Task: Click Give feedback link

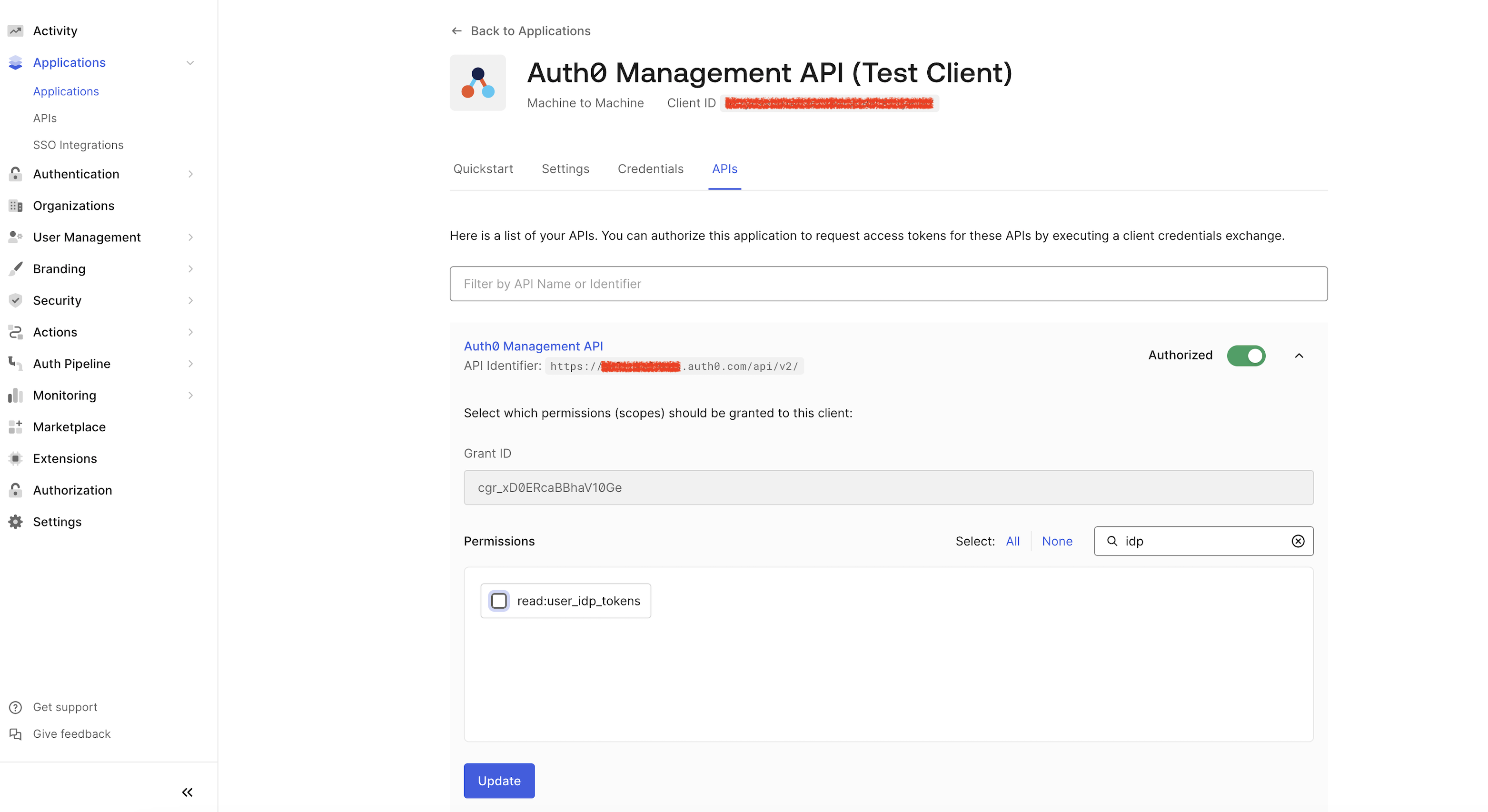Action: point(71,733)
